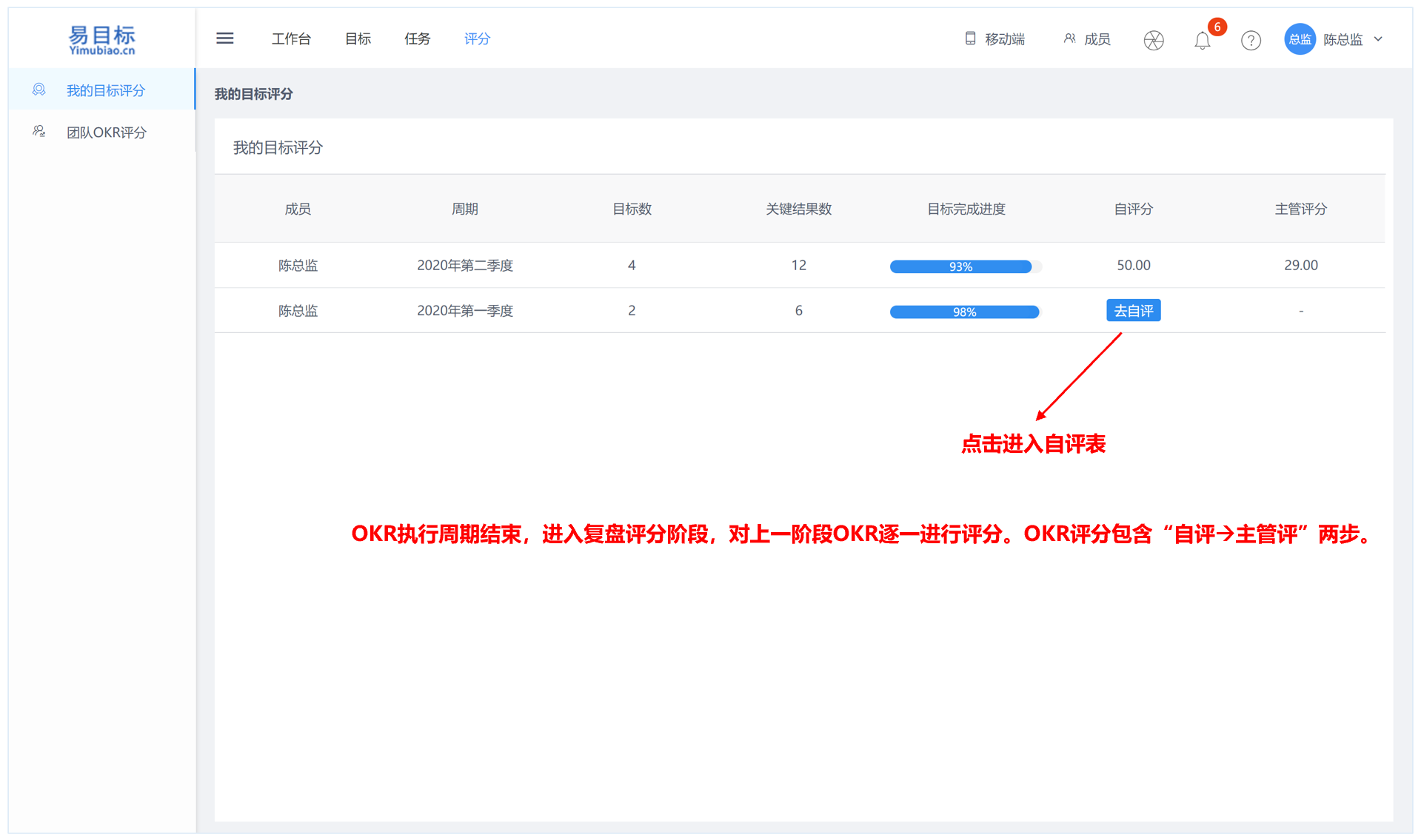Click the hamburger menu icon
The height and width of the screenshot is (840, 1421).
pos(225,38)
